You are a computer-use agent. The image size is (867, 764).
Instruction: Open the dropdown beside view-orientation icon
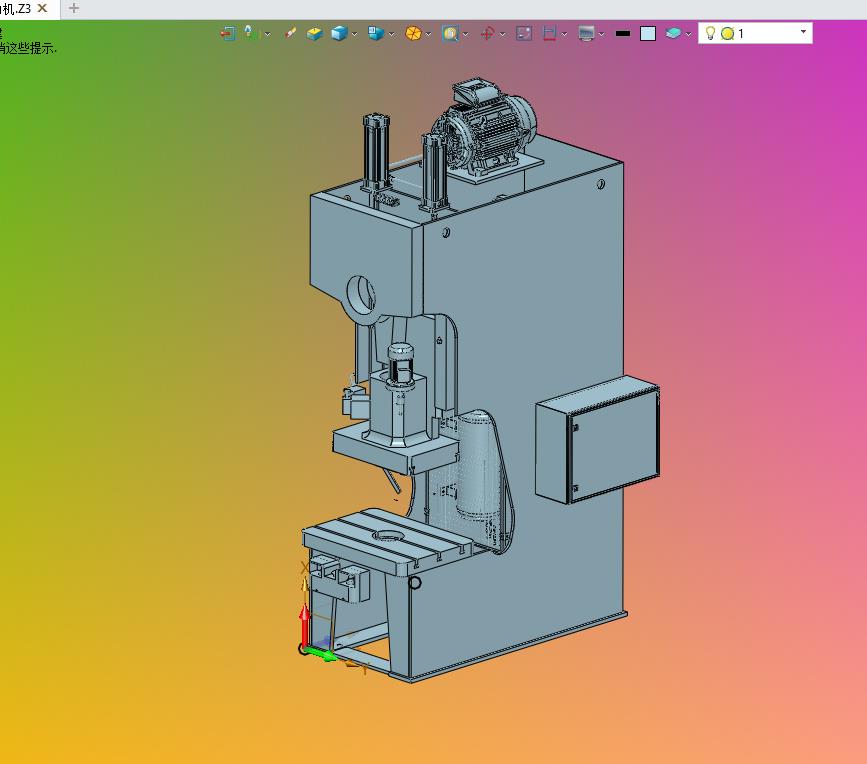[391, 34]
